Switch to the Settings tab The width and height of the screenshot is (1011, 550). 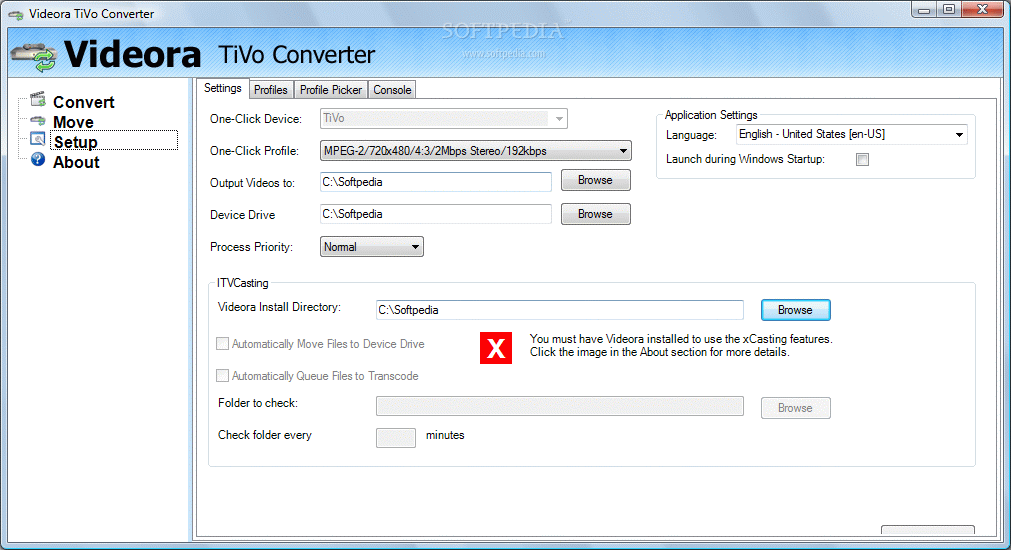tap(222, 88)
